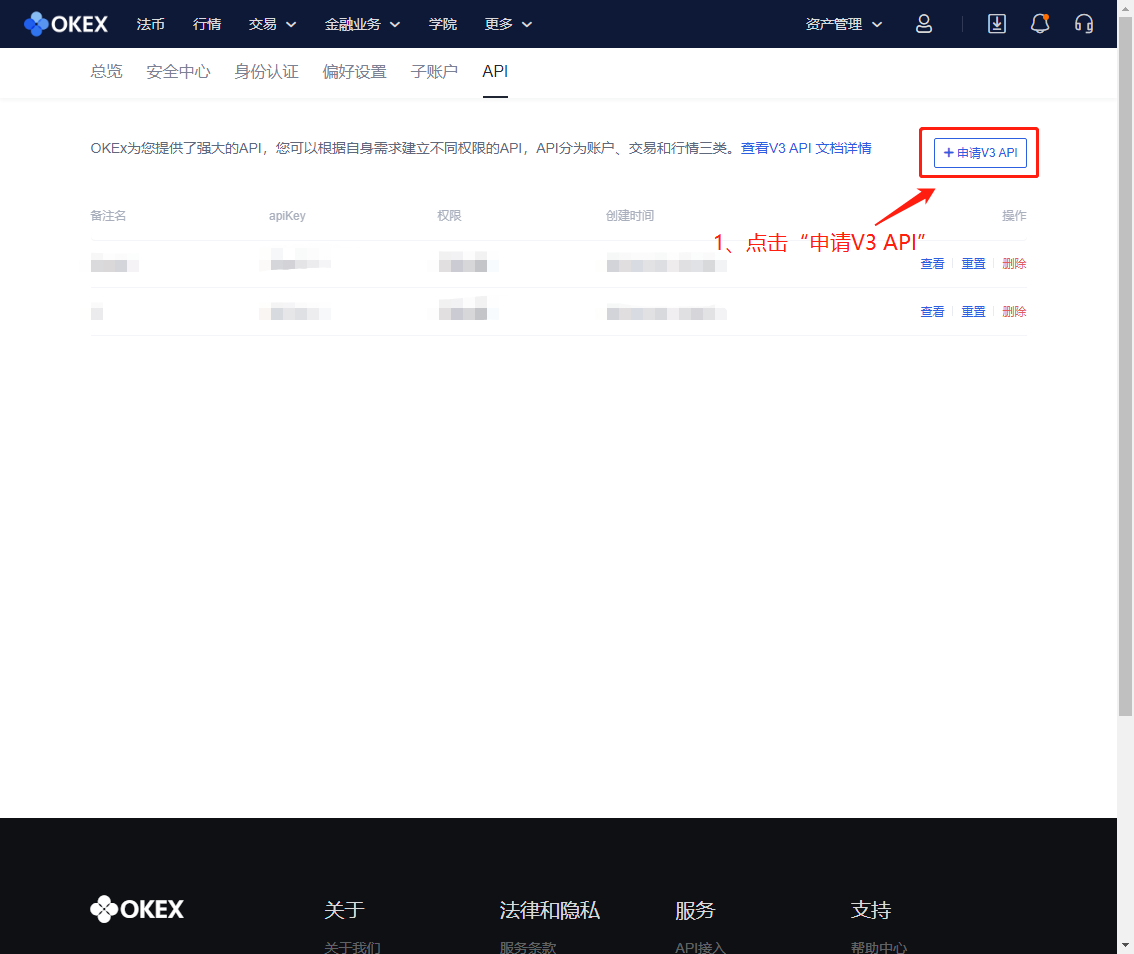Screen dimensions: 1134x954
Task: Click the 服务 footer heading
Action: [x=695, y=910]
